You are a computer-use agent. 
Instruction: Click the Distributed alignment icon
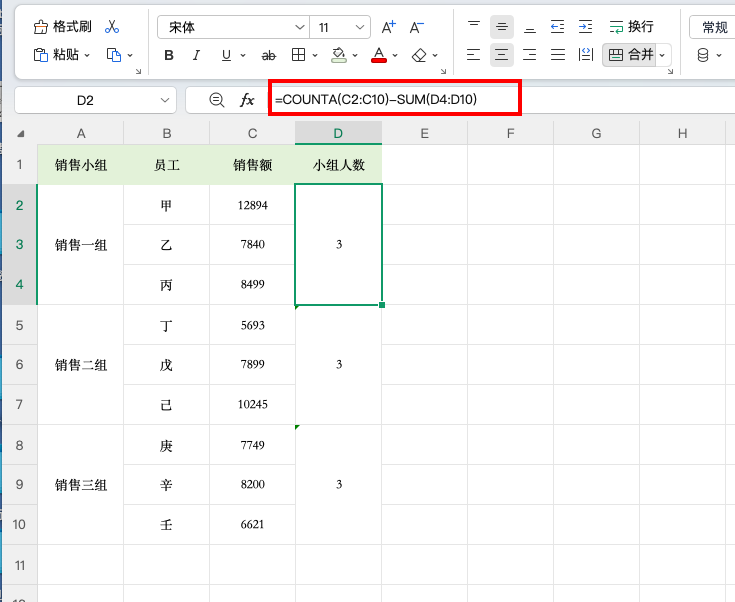pos(585,55)
